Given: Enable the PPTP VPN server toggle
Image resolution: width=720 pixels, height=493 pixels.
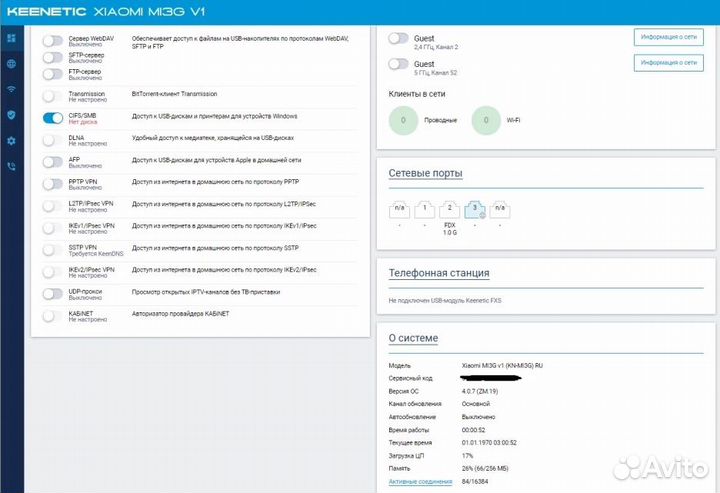Looking at the screenshot, I should click(x=52, y=183).
